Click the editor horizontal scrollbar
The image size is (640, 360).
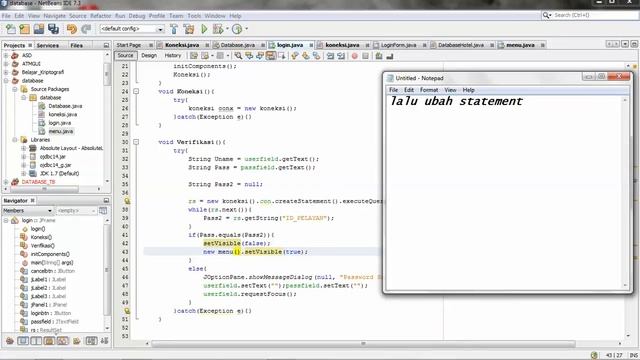tap(363, 344)
